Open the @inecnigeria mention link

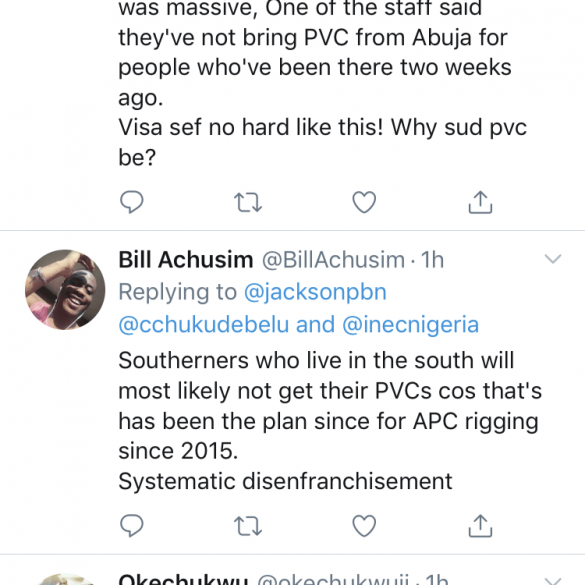point(410,324)
